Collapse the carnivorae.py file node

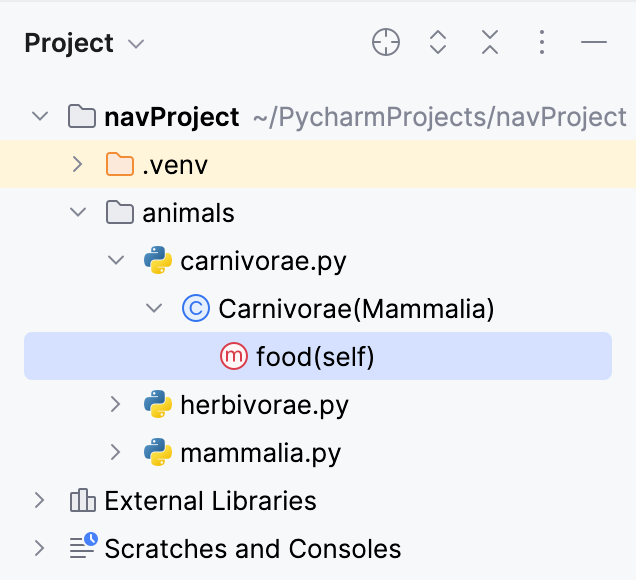tap(116, 261)
